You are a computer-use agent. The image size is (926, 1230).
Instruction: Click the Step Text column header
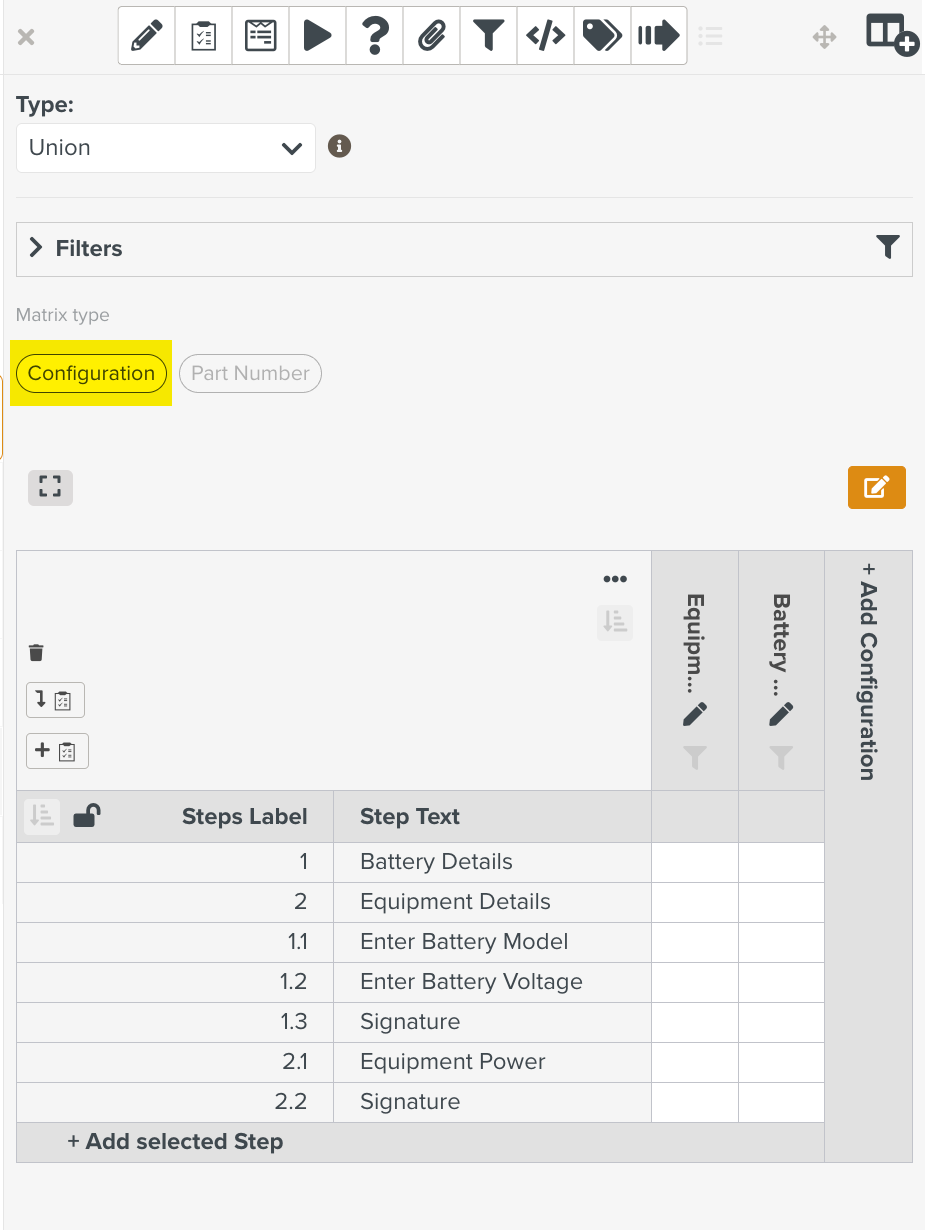pyautogui.click(x=410, y=817)
